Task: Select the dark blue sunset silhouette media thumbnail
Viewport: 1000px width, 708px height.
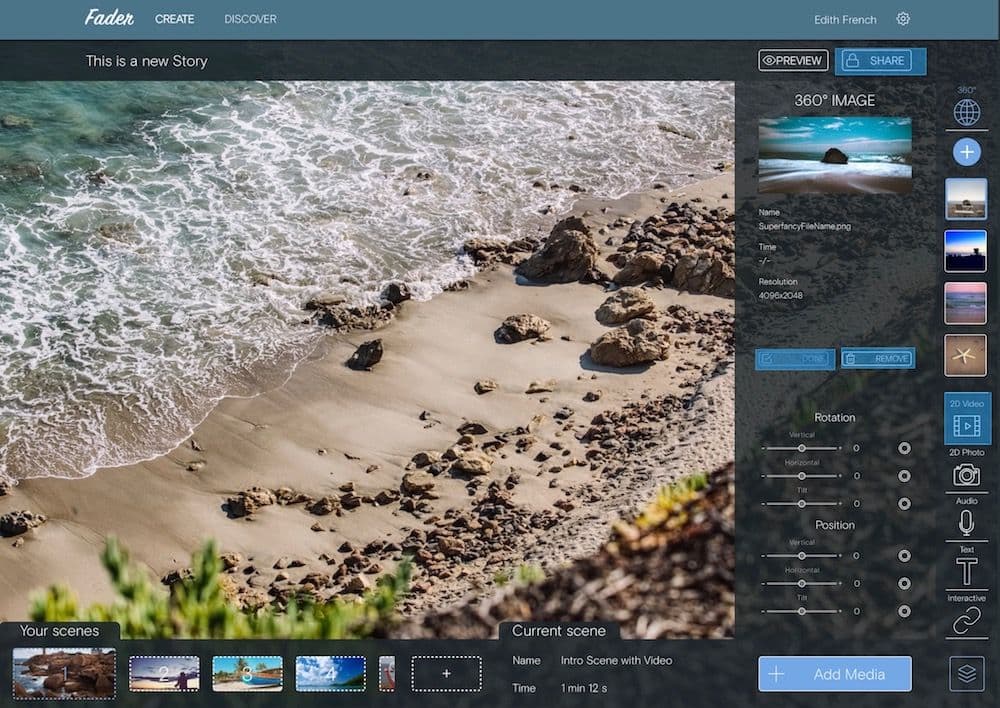Action: pos(966,251)
